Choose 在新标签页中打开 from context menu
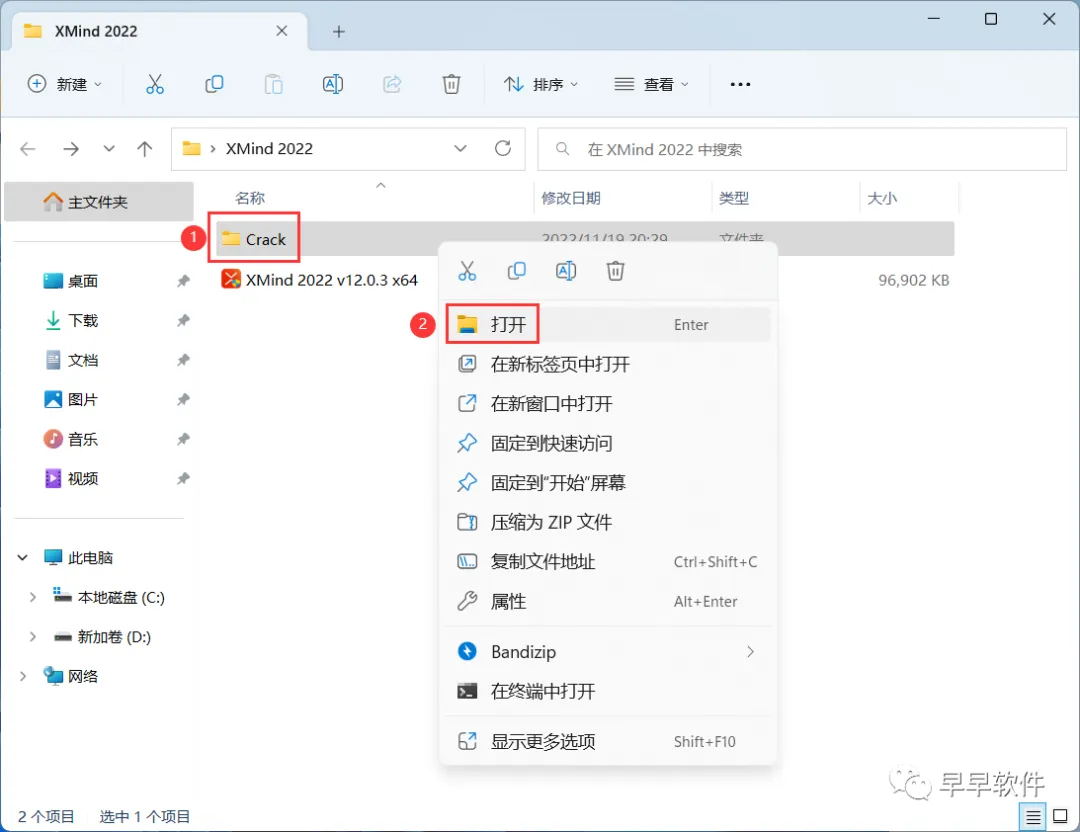1080x832 pixels. click(608, 364)
